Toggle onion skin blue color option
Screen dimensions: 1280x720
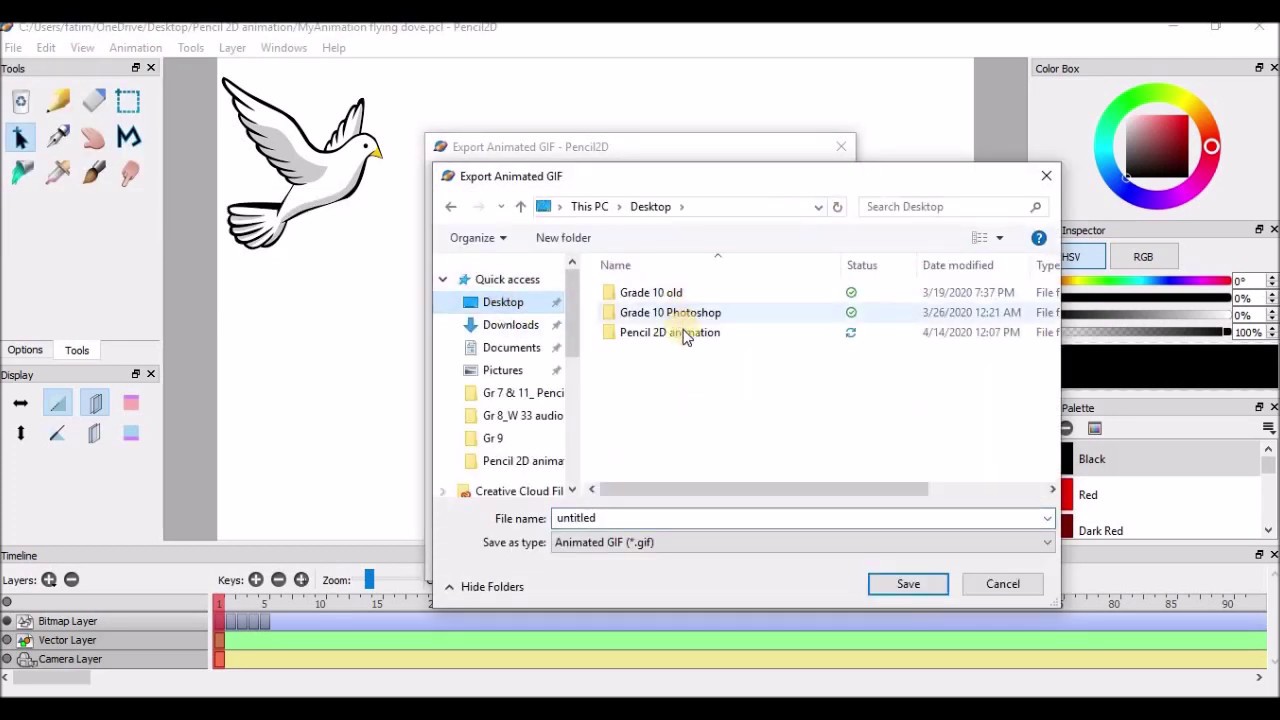coord(131,433)
